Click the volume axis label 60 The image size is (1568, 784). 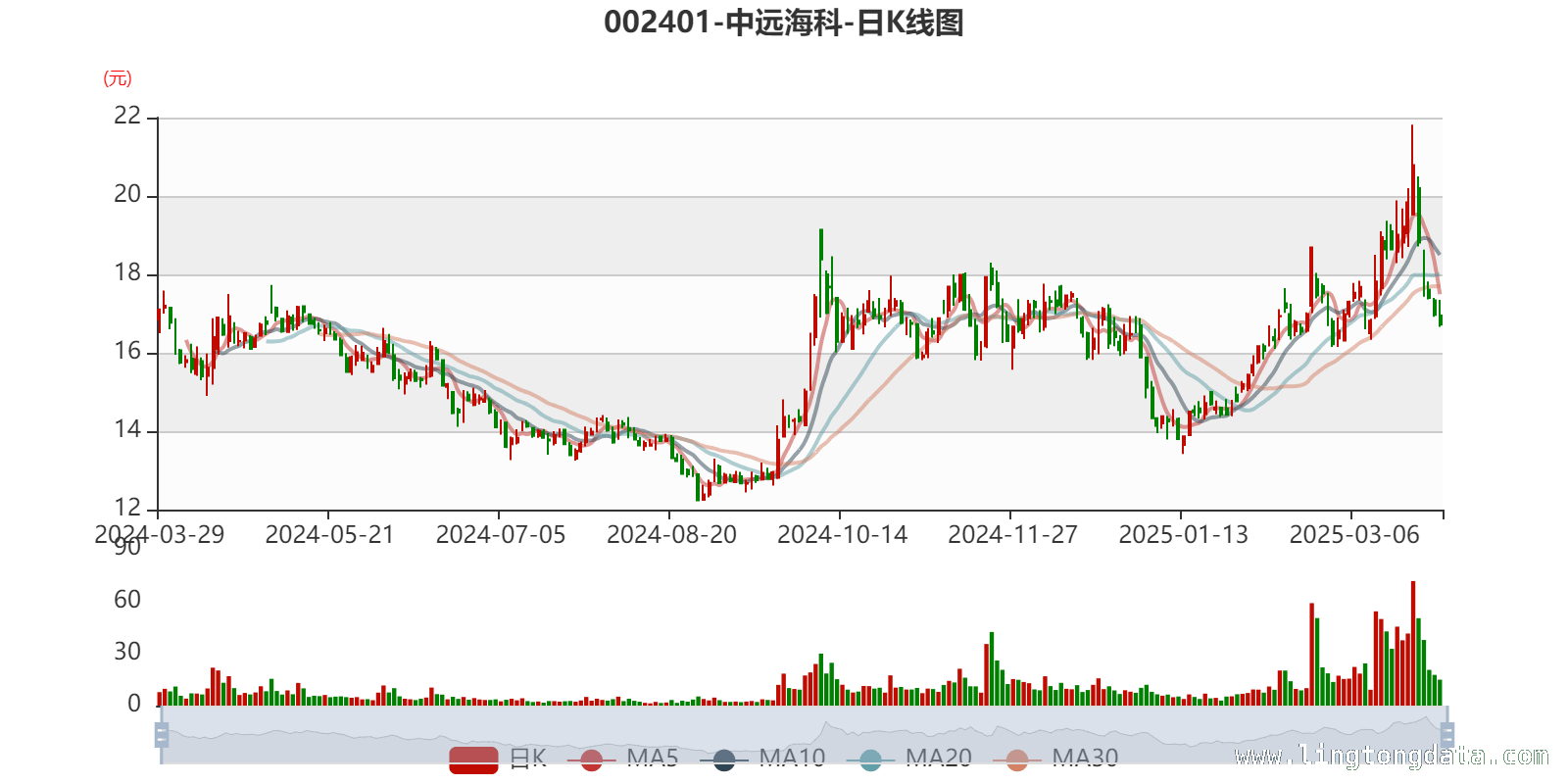coord(127,600)
